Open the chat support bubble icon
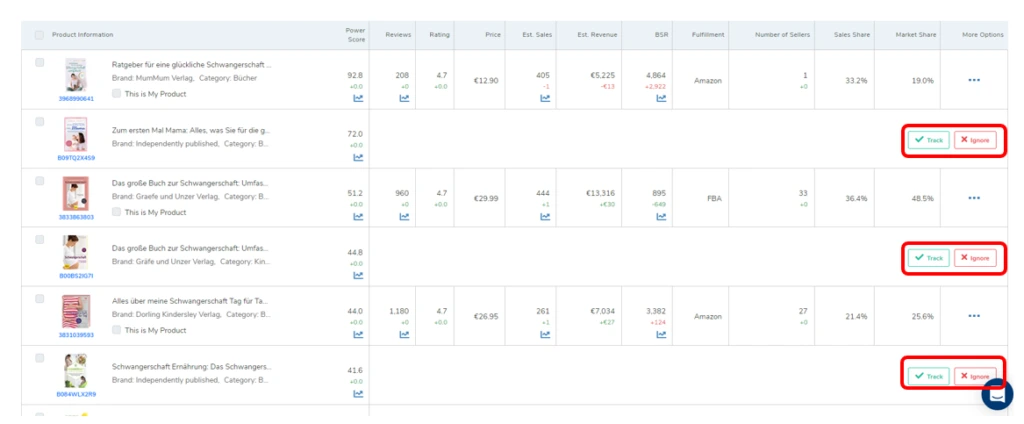Viewport: 1024px width, 424px height. click(996, 393)
